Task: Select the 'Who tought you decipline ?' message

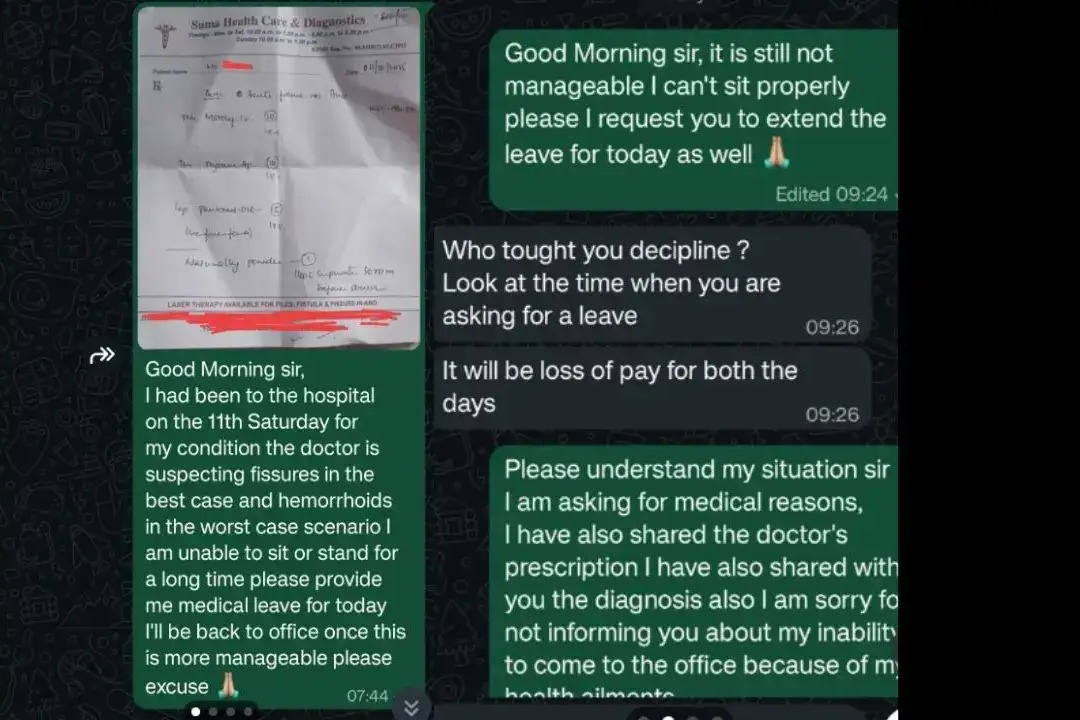Action: pyautogui.click(x=652, y=284)
